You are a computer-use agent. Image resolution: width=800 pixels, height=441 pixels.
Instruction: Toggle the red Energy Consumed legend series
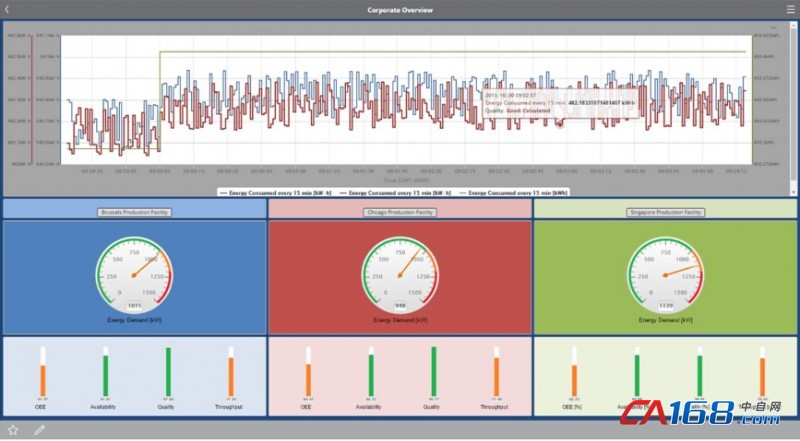click(395, 191)
